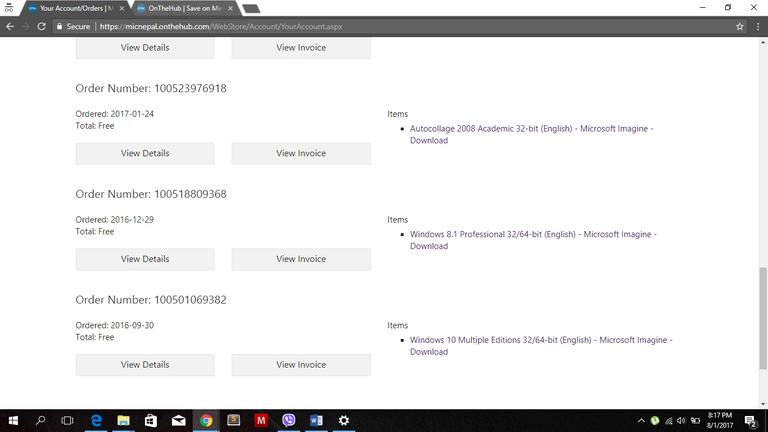The image size is (768, 432).
Task: Open the Action Center notifications
Action: click(751, 421)
